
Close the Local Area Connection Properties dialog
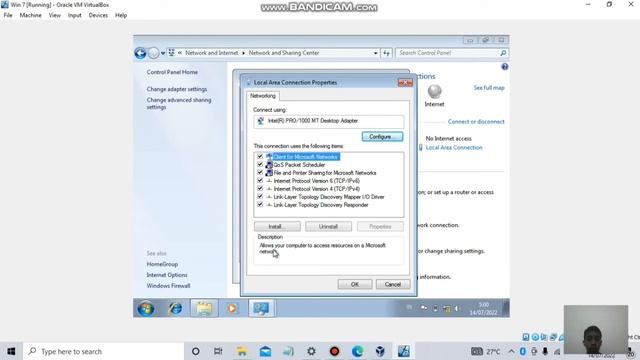(x=405, y=83)
